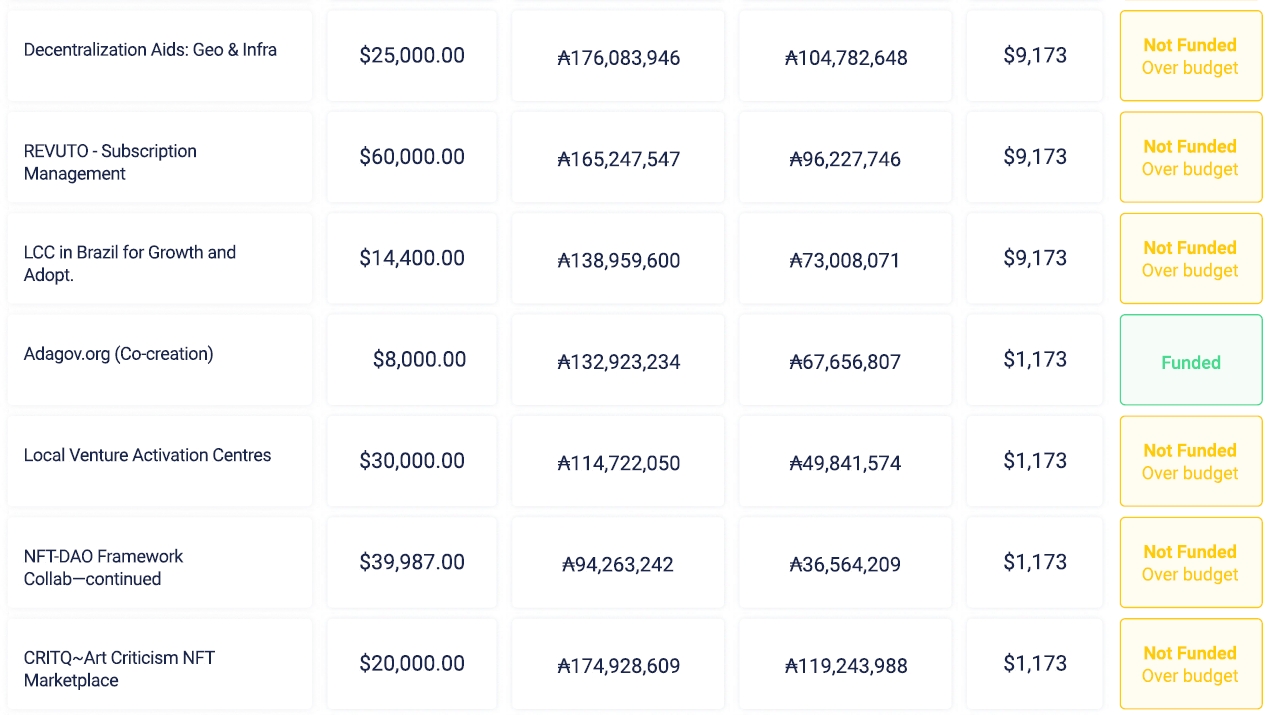The image size is (1272, 715).
Task: Click the $60,000.00 requested amount cell
Action: click(412, 157)
